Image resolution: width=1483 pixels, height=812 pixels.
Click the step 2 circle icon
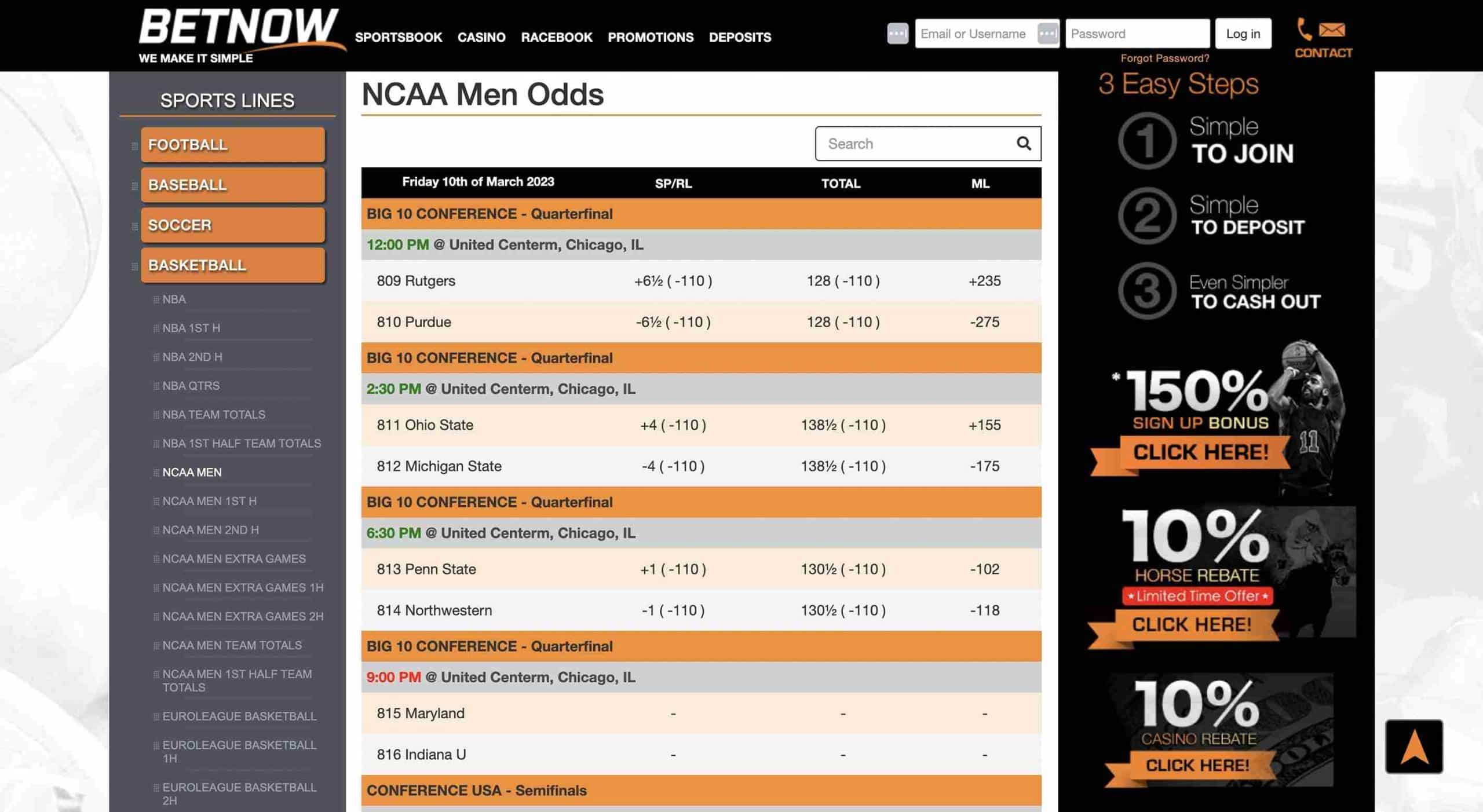click(1146, 215)
